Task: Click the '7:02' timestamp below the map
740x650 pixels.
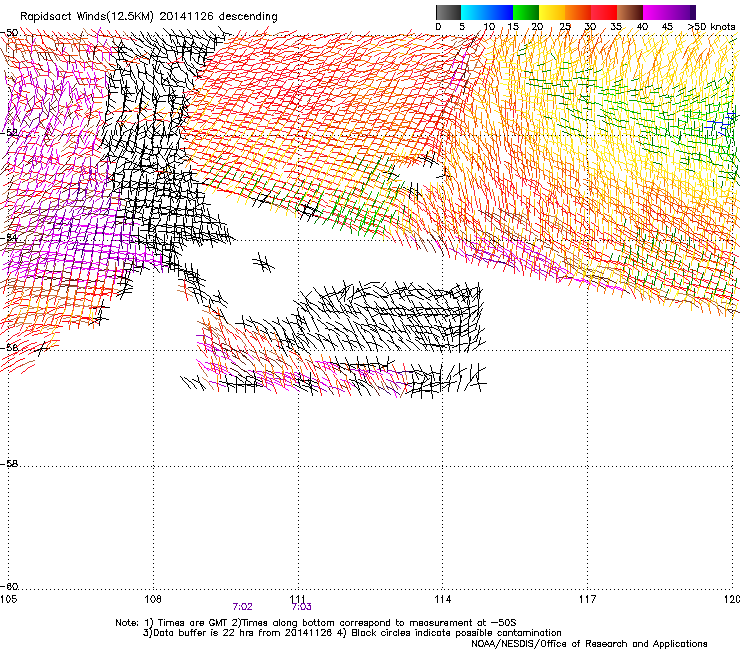Action: click(242, 607)
